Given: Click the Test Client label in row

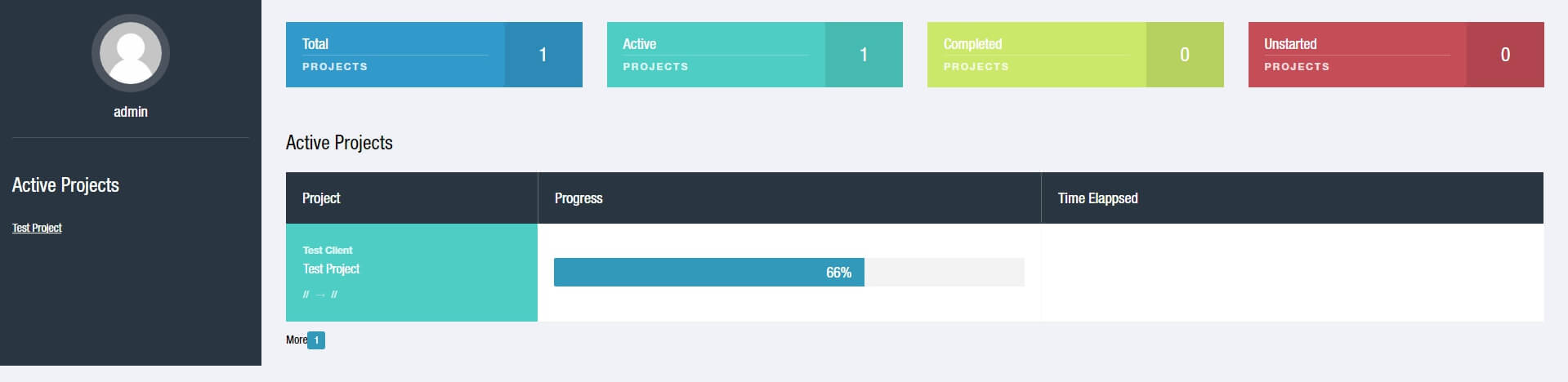Looking at the screenshot, I should coord(328,250).
